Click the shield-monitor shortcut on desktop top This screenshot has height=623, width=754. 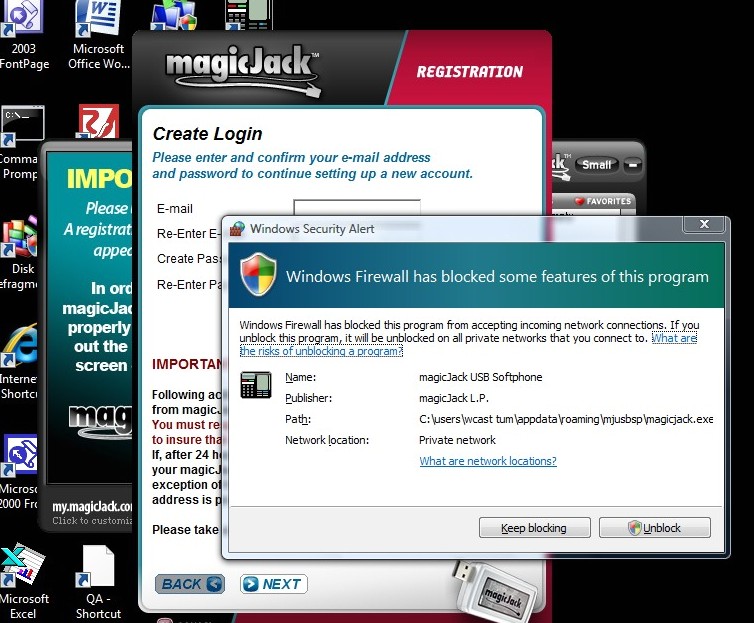click(173, 15)
